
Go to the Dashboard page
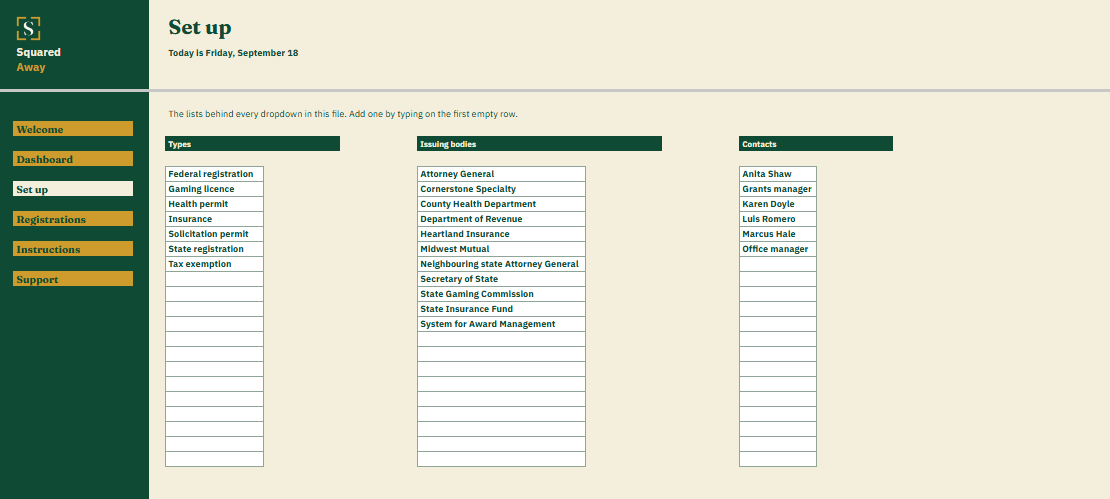[73, 159]
